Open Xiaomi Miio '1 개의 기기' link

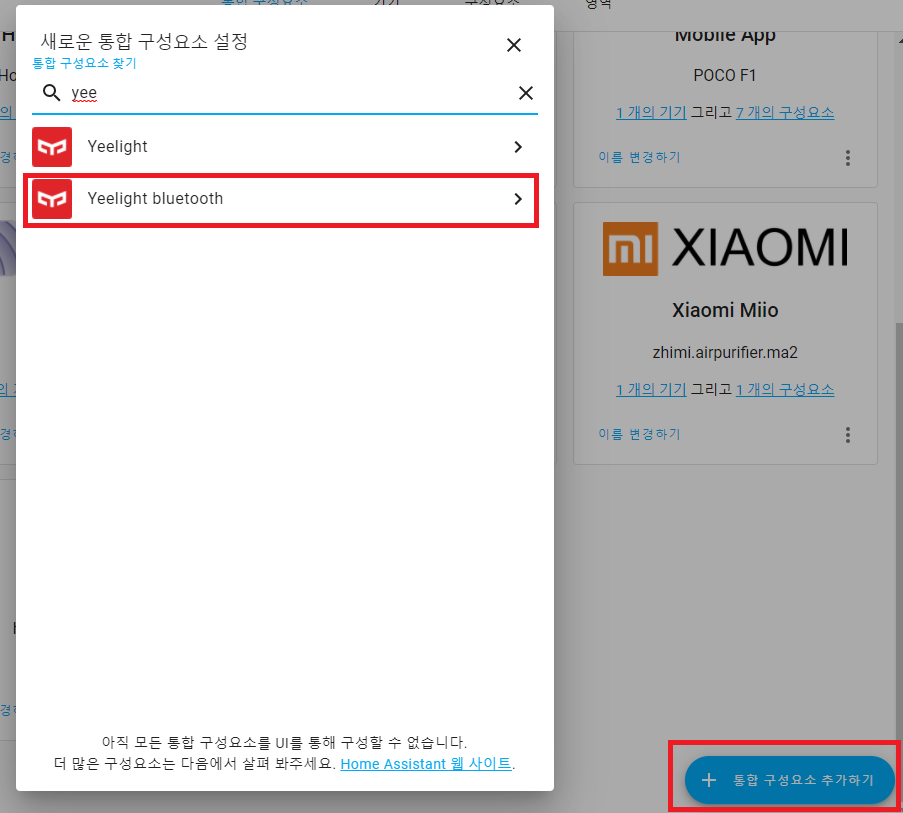pyautogui.click(x=651, y=389)
